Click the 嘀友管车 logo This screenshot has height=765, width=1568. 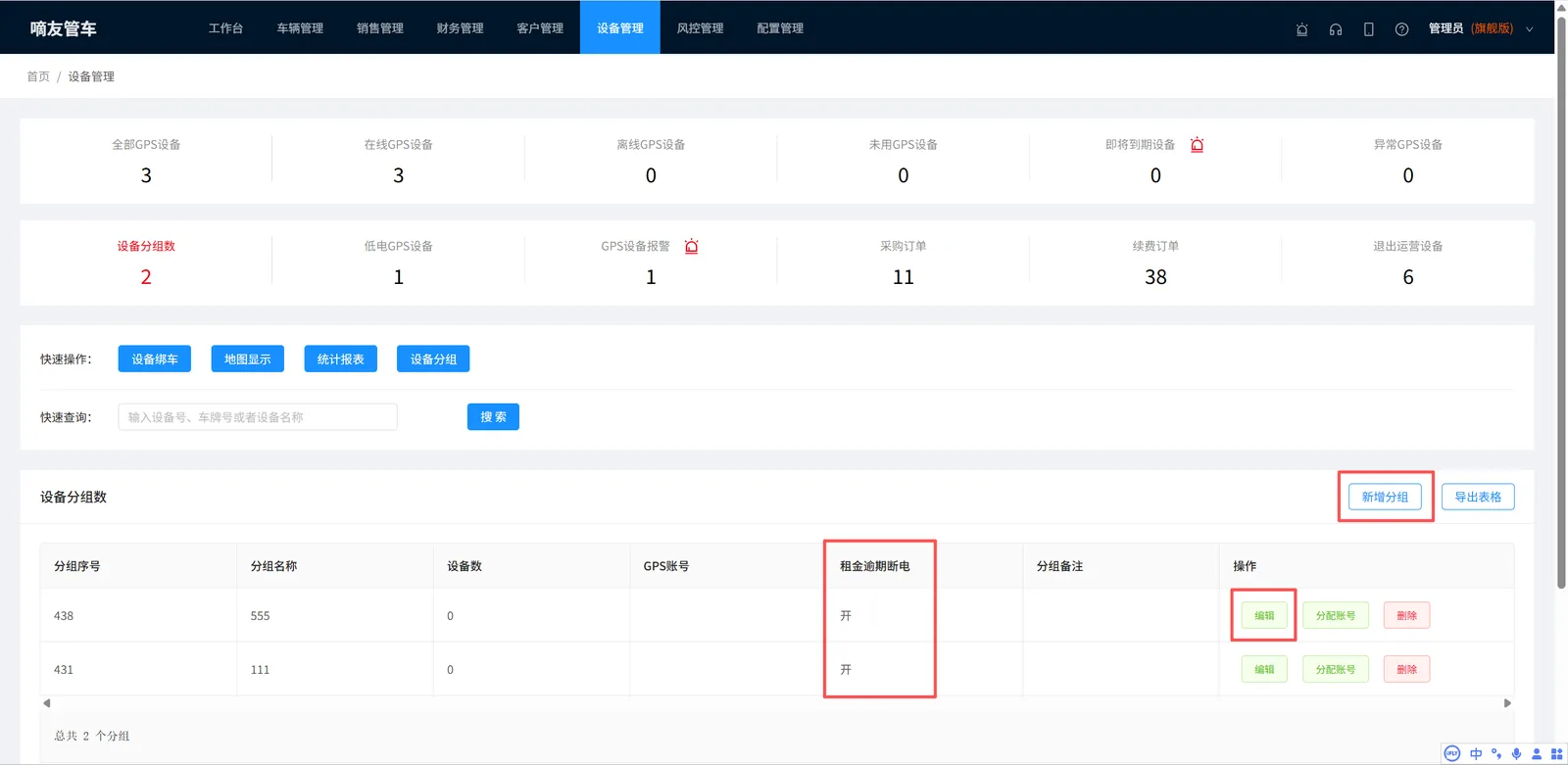[x=63, y=28]
